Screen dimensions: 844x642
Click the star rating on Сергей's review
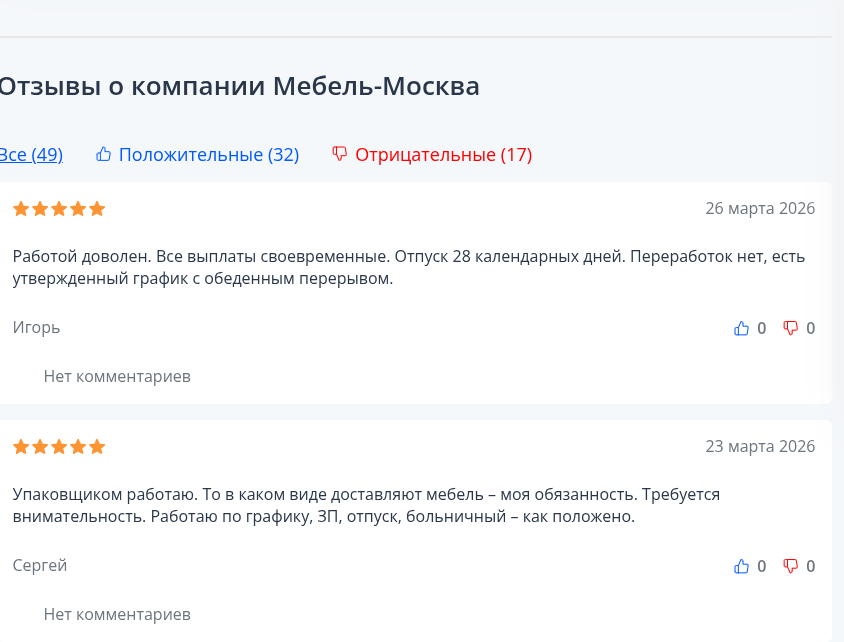pyautogui.click(x=59, y=447)
